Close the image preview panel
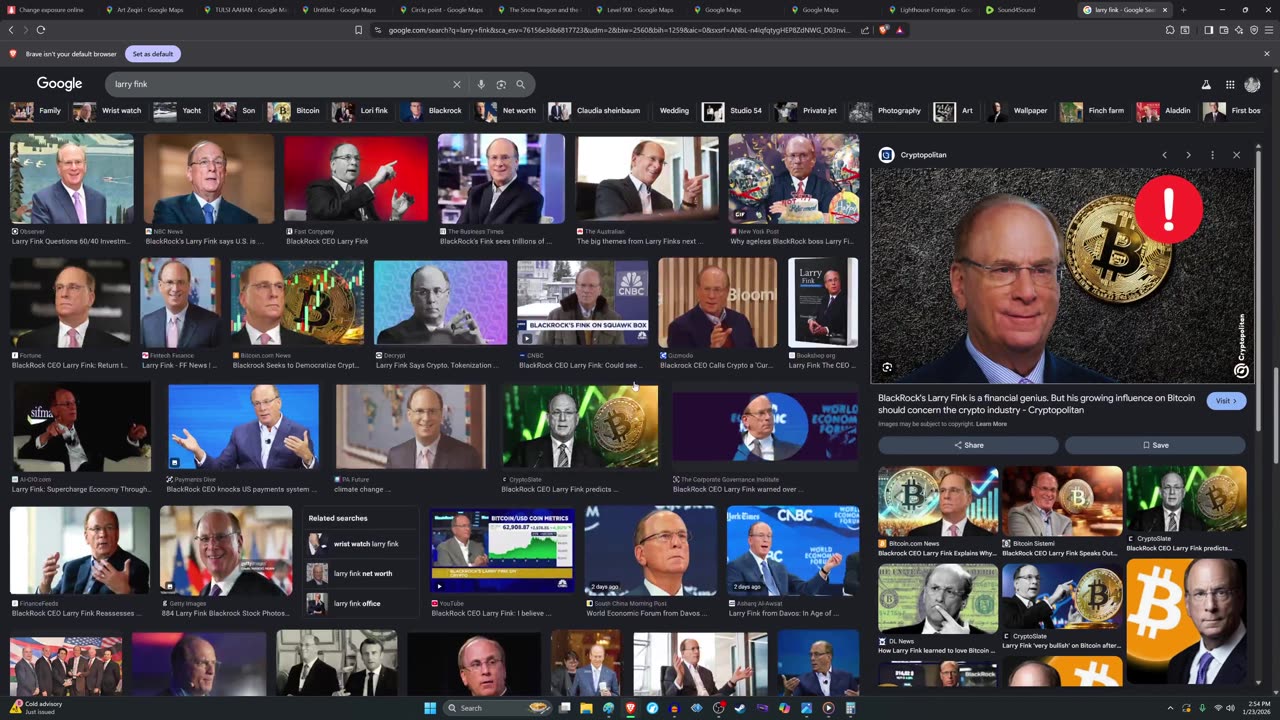Image resolution: width=1280 pixels, height=720 pixels. [x=1236, y=155]
